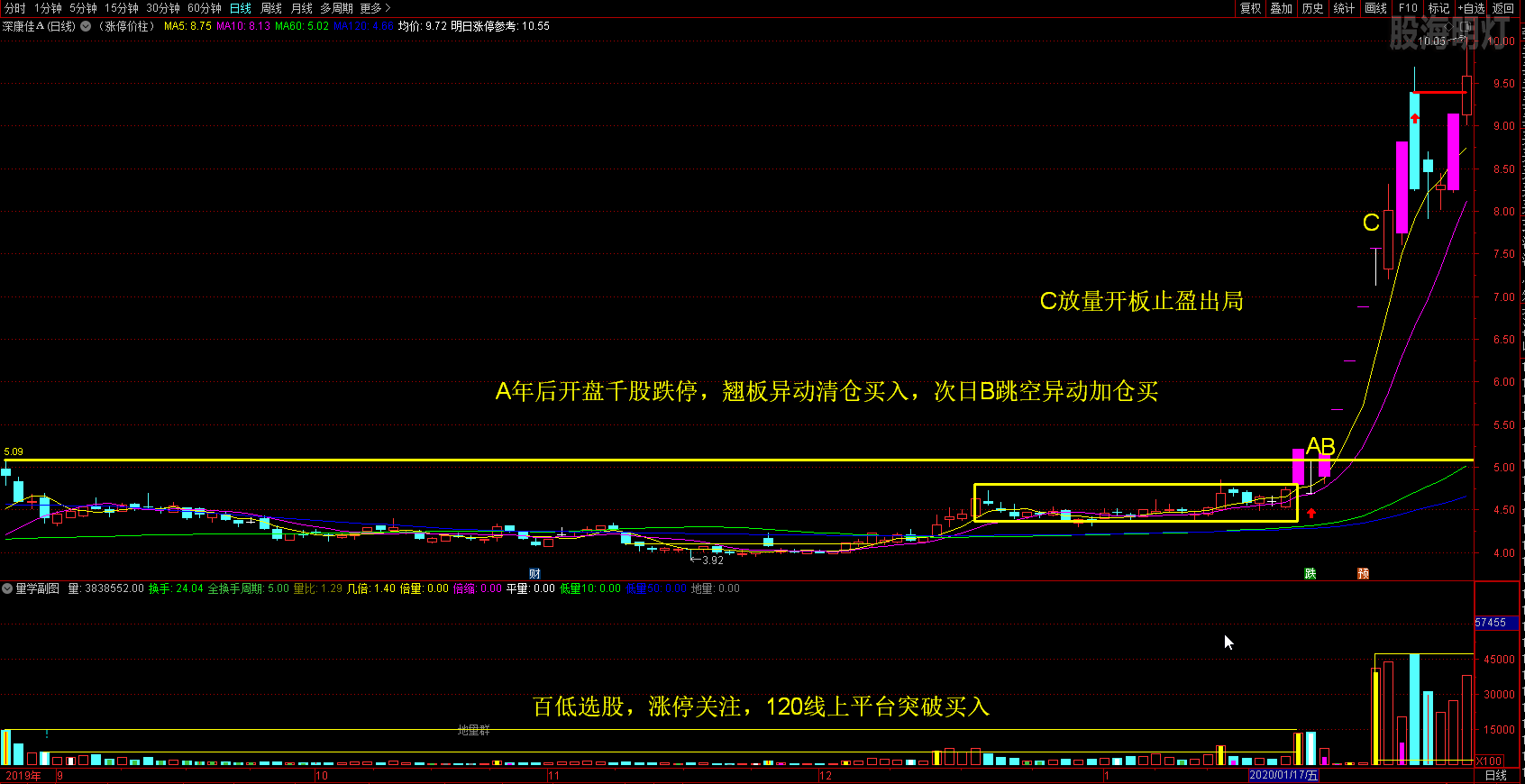Open the 历史 history button
This screenshot has height=784, width=1525.
[1312, 8]
